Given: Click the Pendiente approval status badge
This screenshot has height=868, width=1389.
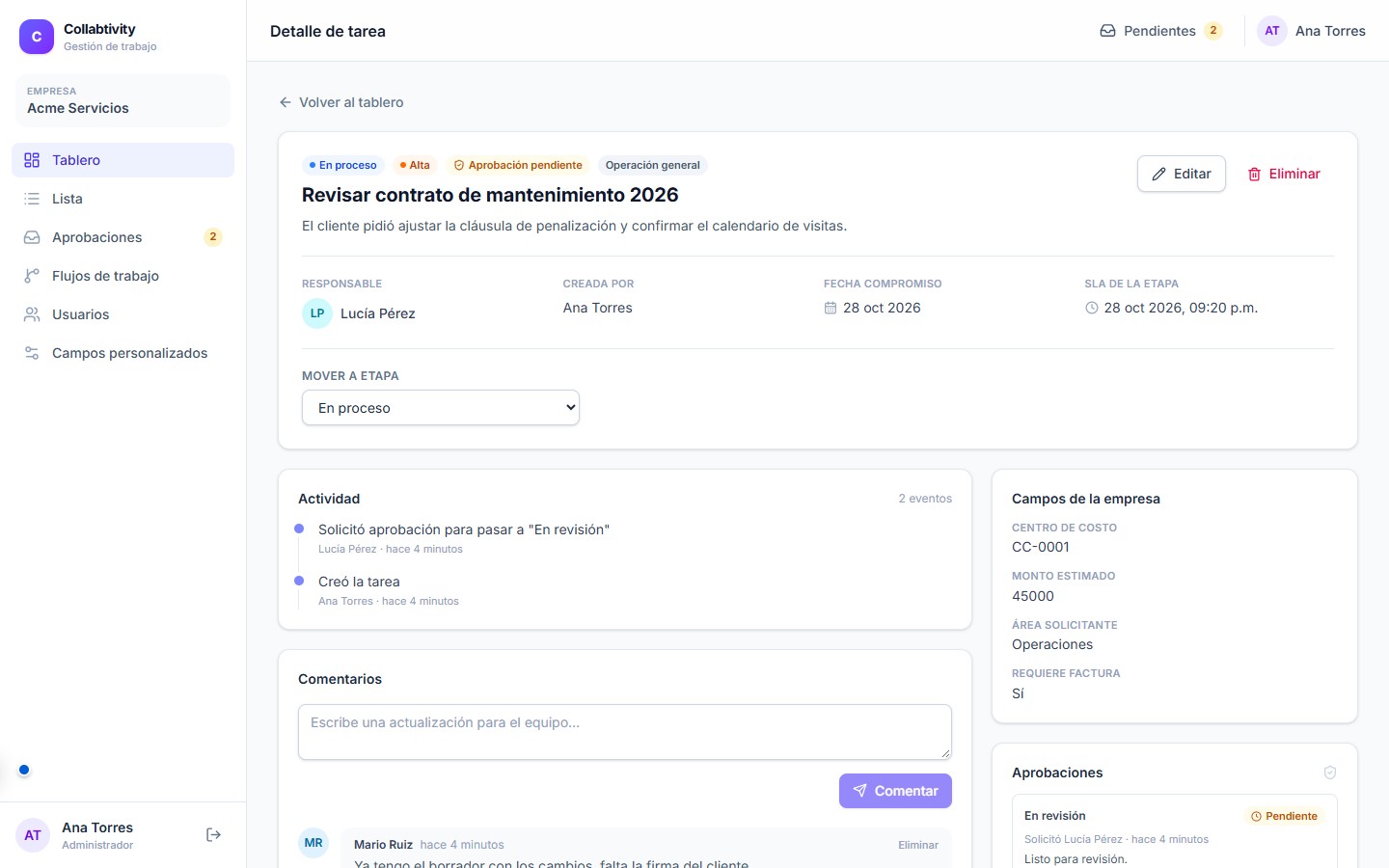Looking at the screenshot, I should click(1285, 816).
